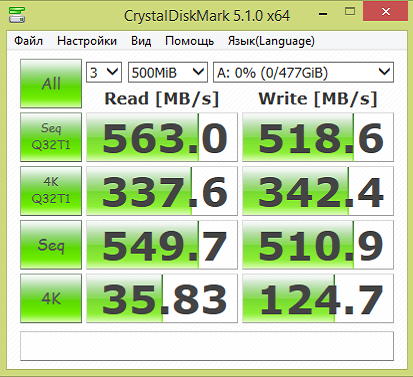Screen dimensions: 413x377
Task: Open the Вид menu
Action: coord(141,41)
